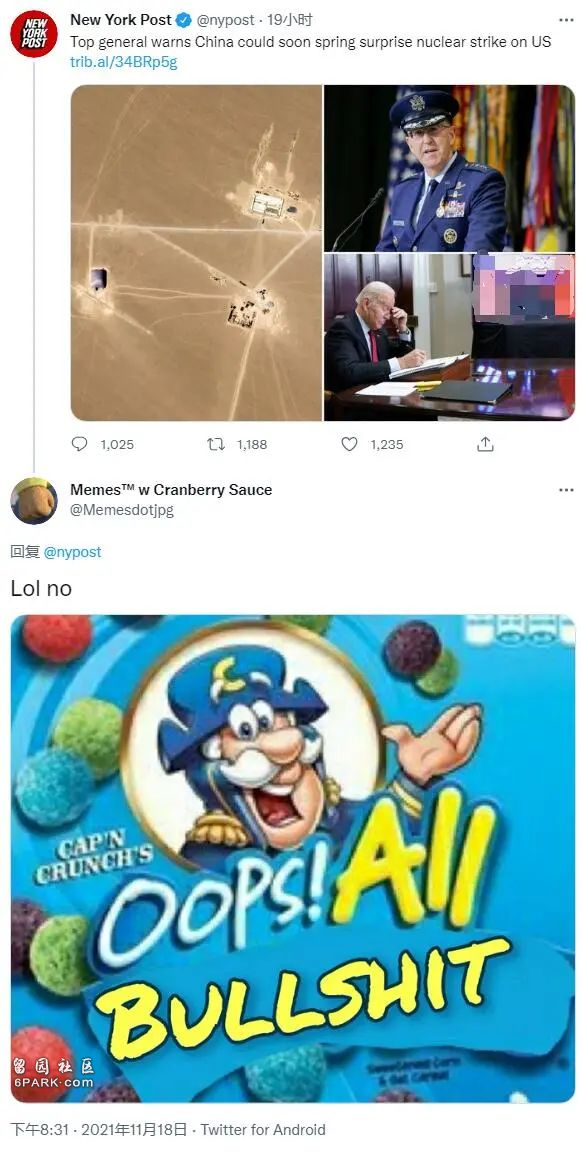Open more options on nypost tweet

click(566, 20)
